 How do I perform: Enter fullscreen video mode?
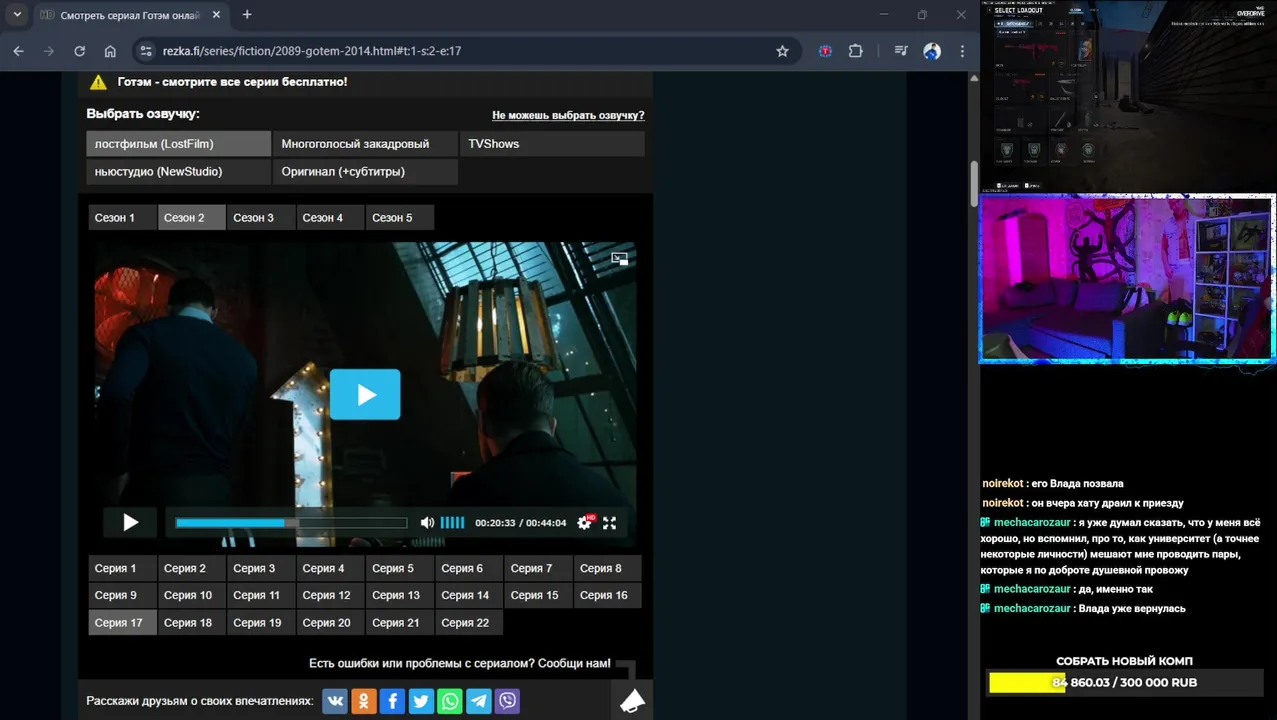click(609, 523)
